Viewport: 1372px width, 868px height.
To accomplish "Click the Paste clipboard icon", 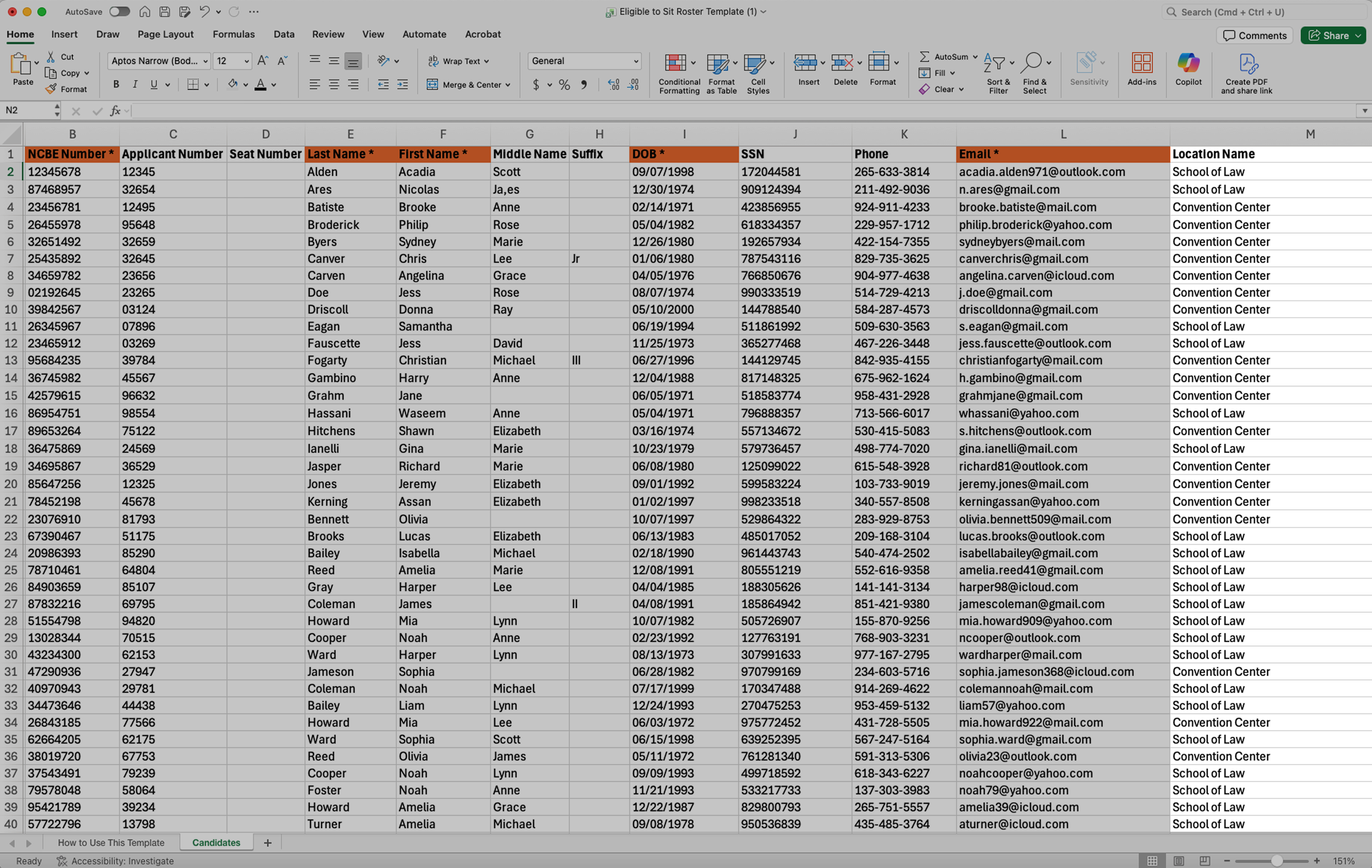I will point(20,64).
